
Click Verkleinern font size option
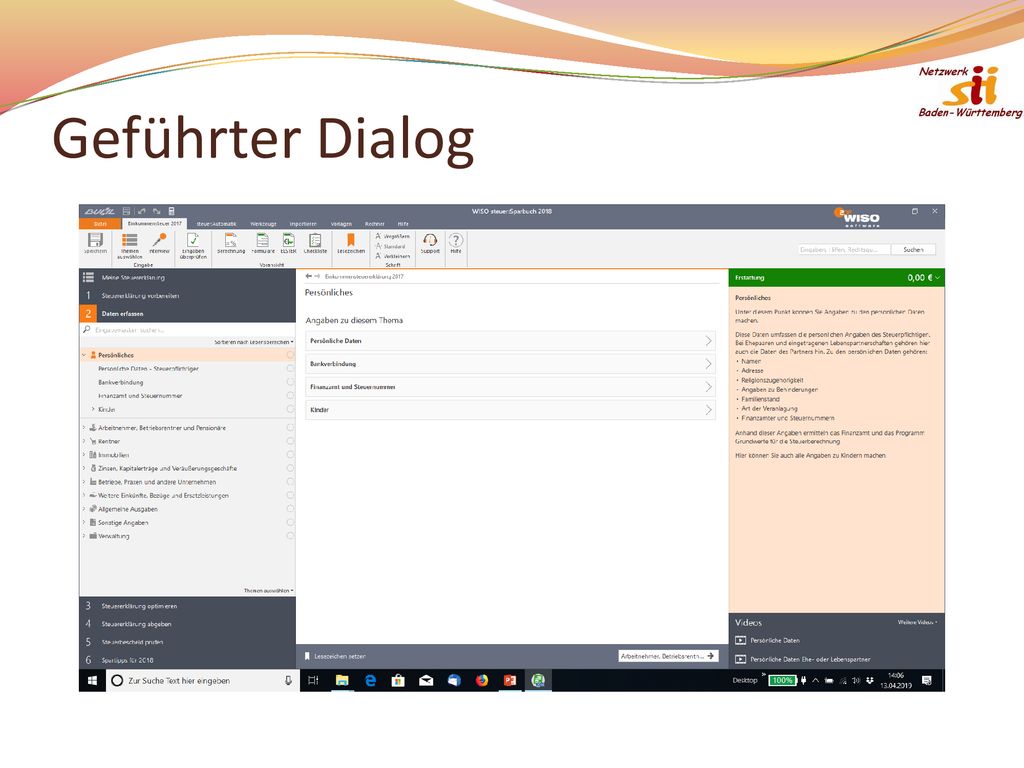392,256
